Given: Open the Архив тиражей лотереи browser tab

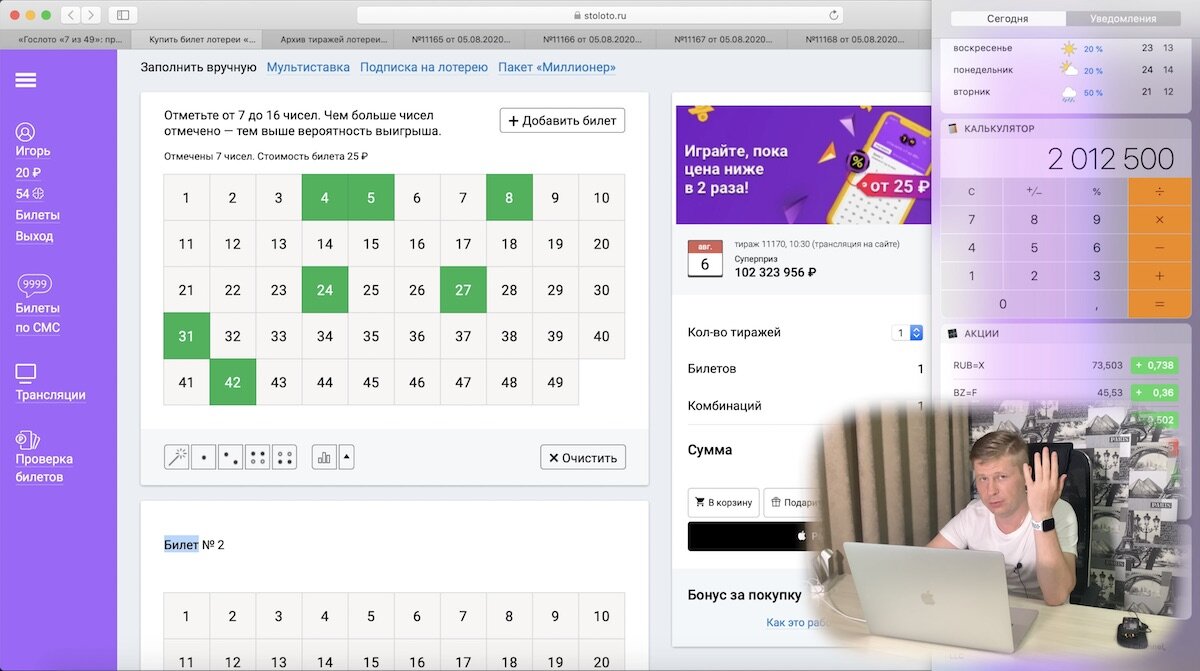Looking at the screenshot, I should pos(330,39).
